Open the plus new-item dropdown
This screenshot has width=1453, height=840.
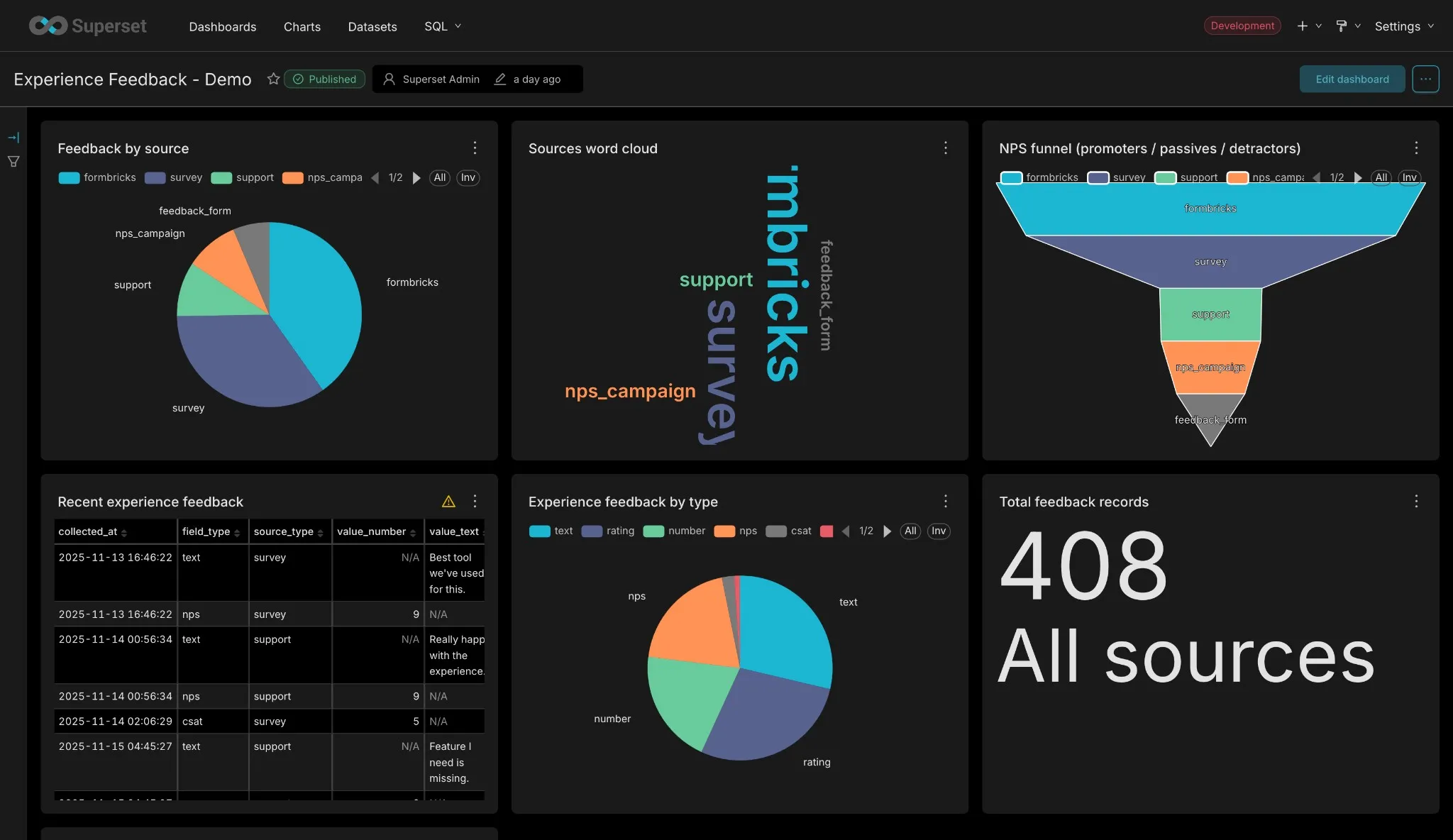pos(1309,26)
